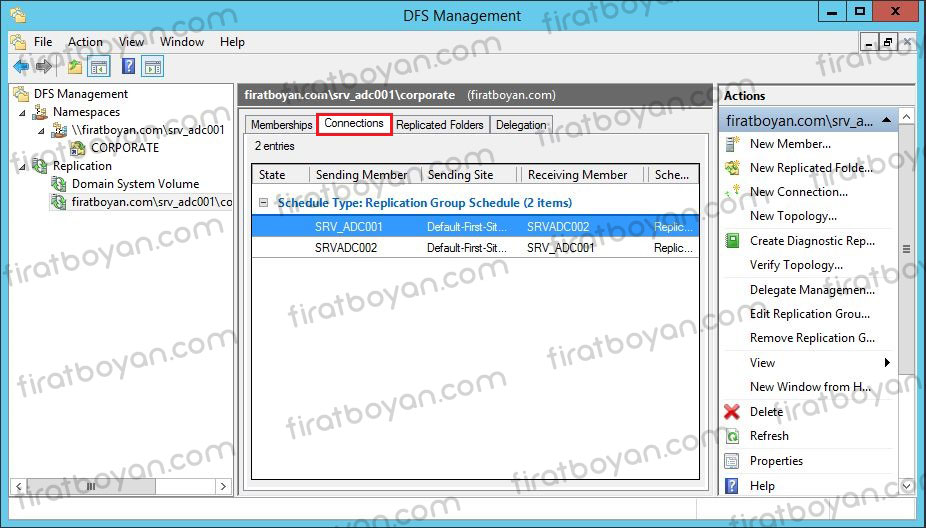Click the Help icon in Actions pane
This screenshot has width=926, height=528.
732,485
